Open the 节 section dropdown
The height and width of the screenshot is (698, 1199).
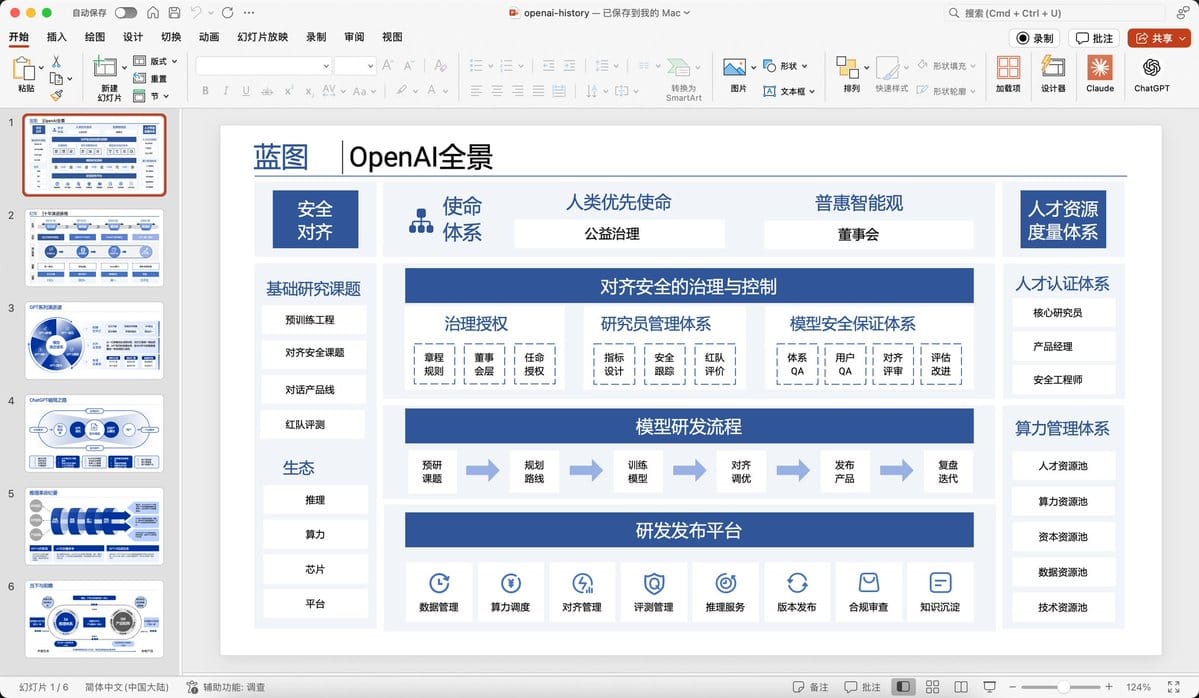[151, 96]
